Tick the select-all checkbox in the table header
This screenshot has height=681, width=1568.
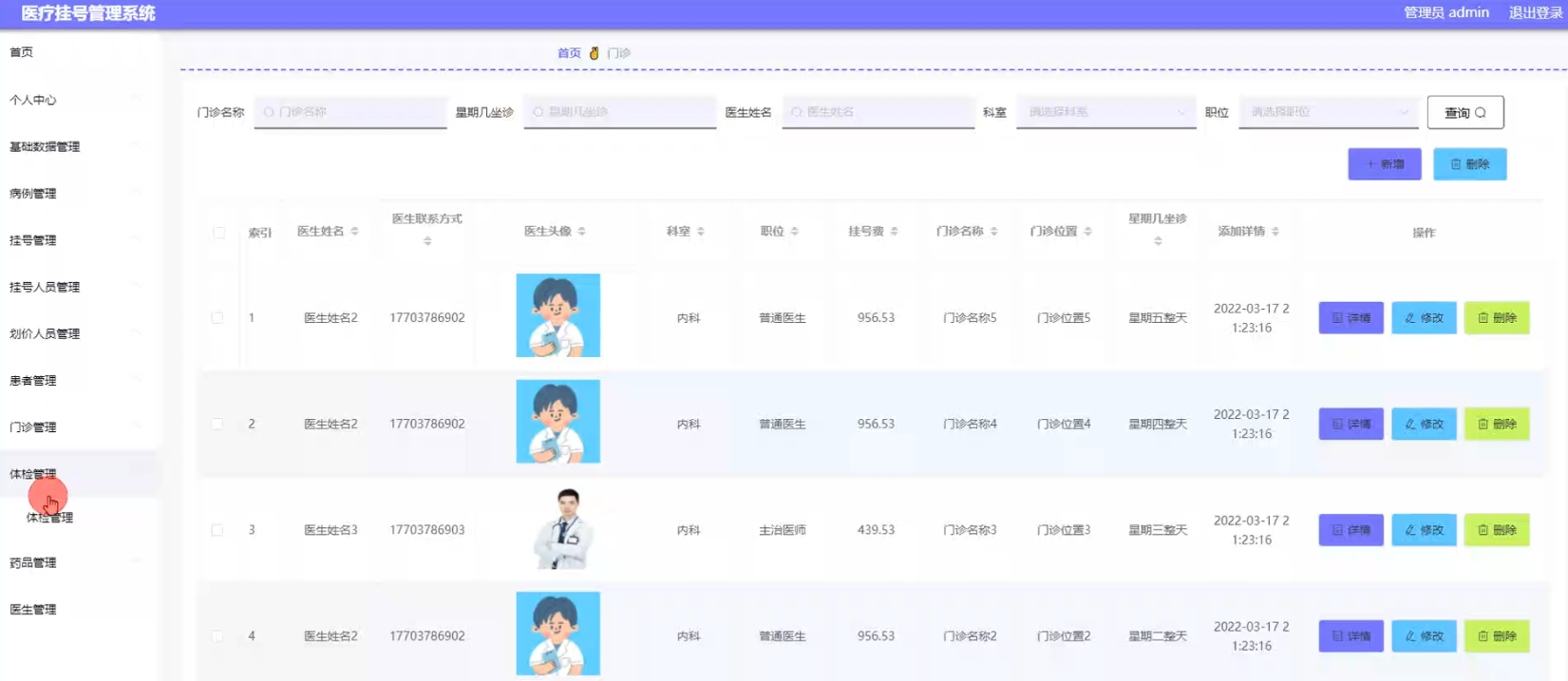(x=219, y=233)
